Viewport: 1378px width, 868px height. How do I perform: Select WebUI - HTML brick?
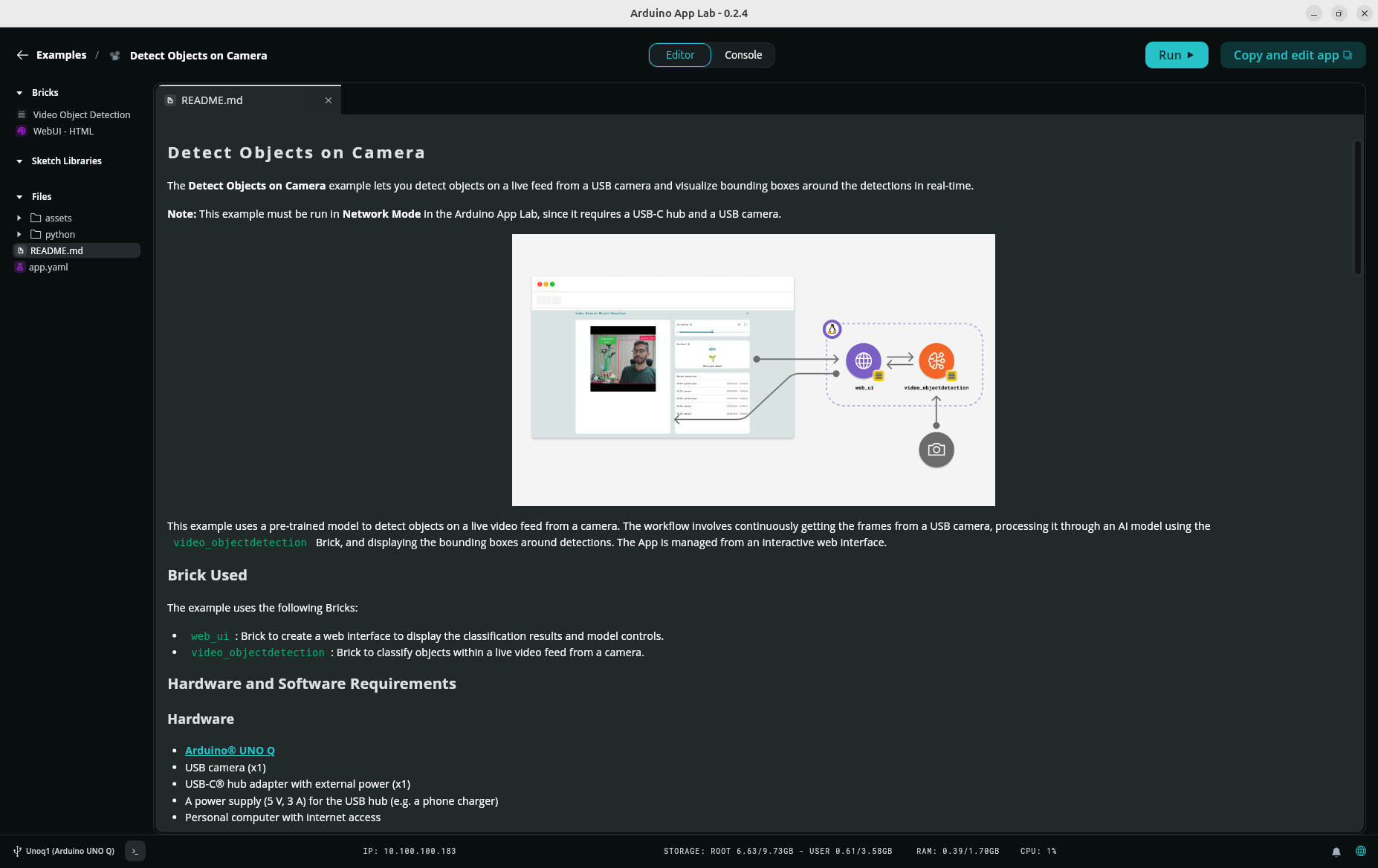click(63, 131)
